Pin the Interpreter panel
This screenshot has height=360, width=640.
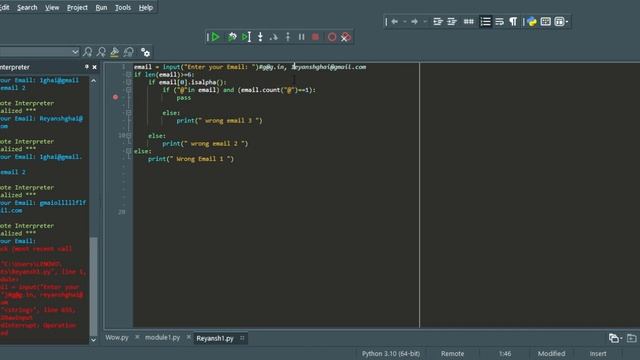[87, 67]
